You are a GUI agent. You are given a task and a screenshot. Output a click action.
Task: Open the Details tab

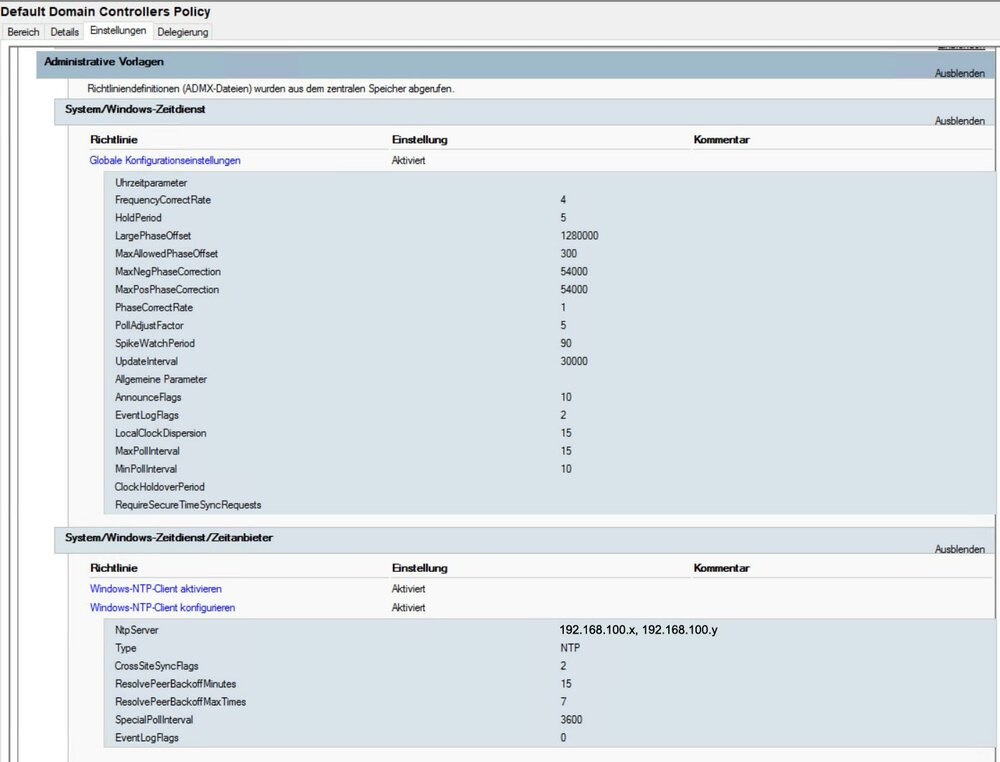pos(64,32)
